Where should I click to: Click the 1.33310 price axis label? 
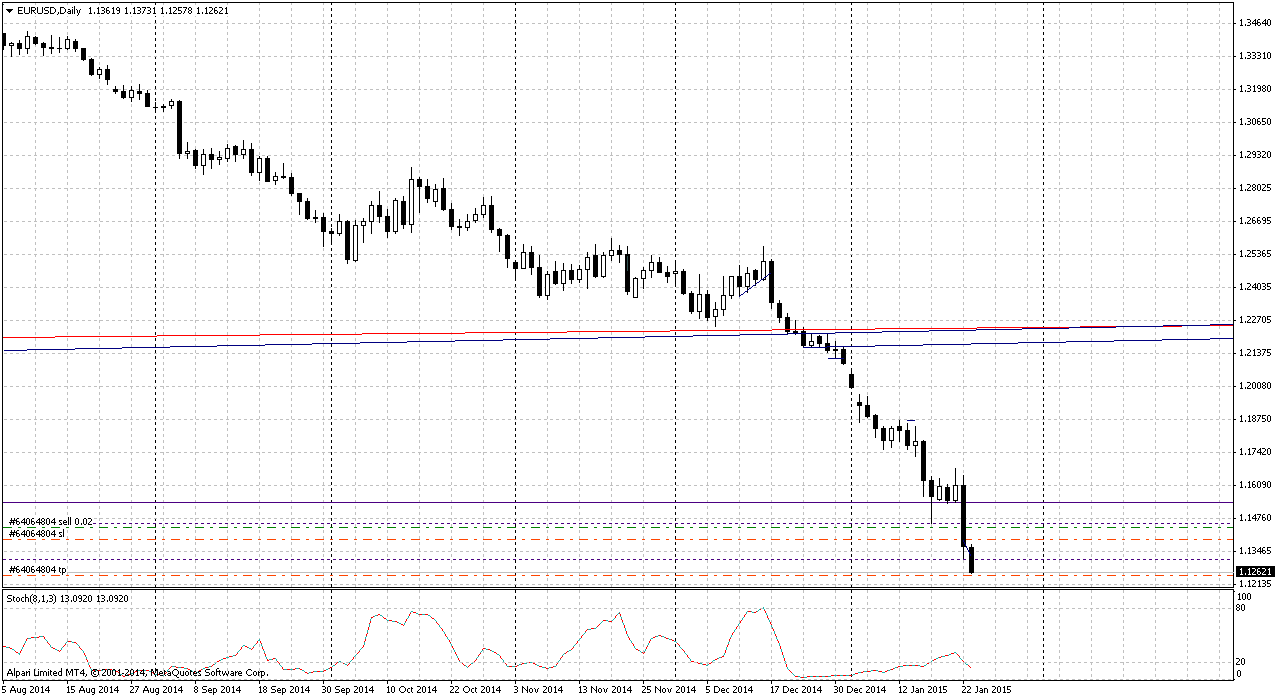pos(1254,56)
